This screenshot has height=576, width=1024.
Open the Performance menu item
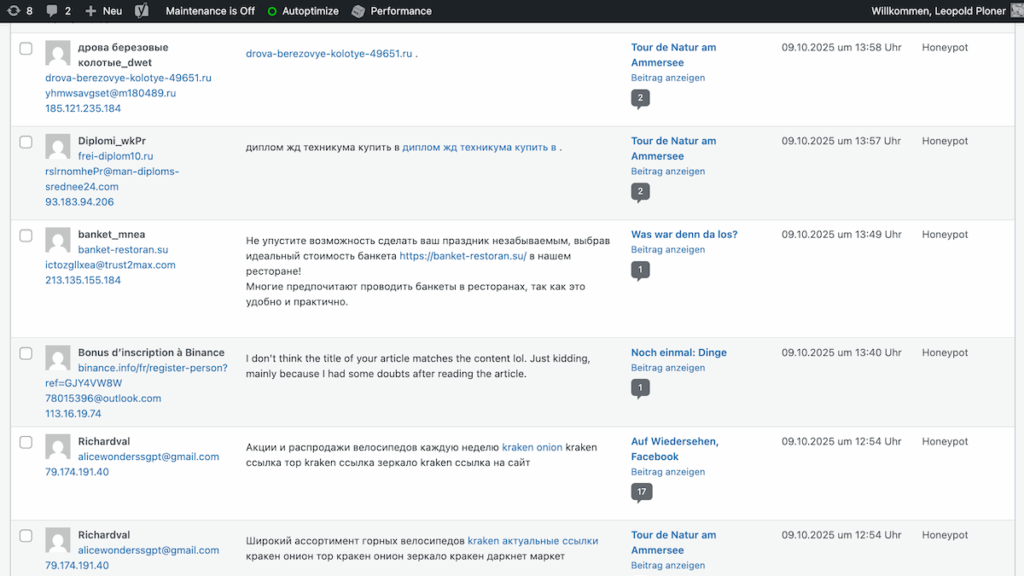[x=400, y=11]
